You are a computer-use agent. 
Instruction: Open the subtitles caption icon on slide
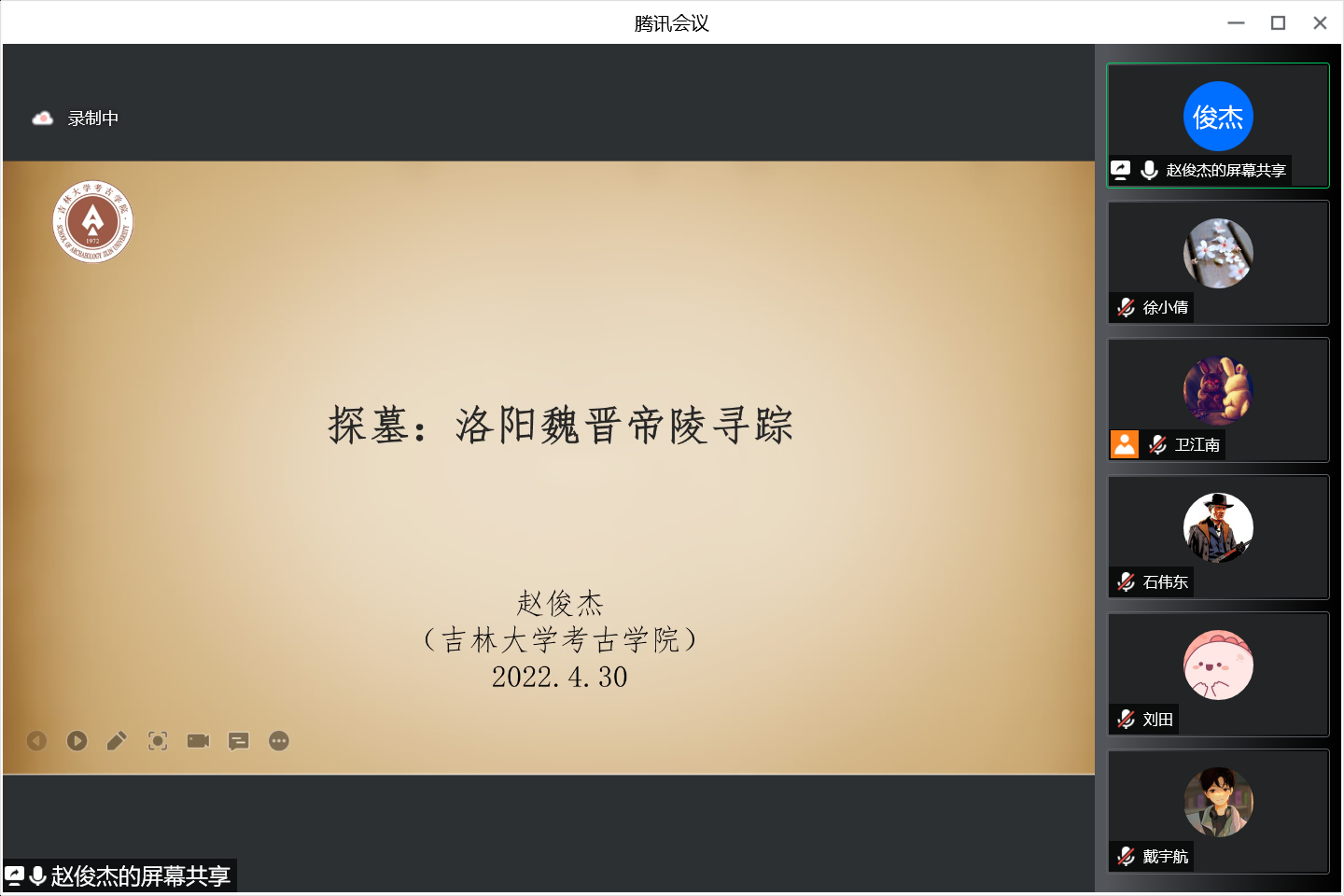tap(239, 741)
